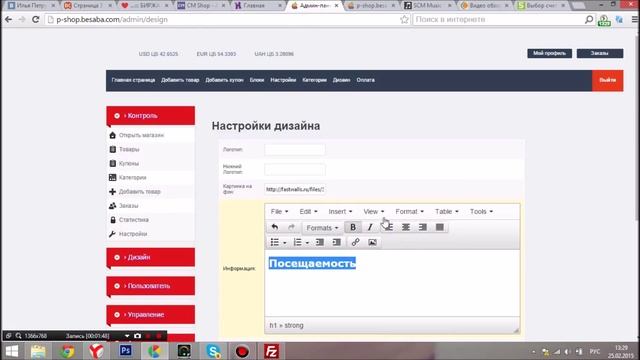Open the Windows Start menu
Image resolution: width=640 pixels, height=360 pixels.
click(11, 351)
